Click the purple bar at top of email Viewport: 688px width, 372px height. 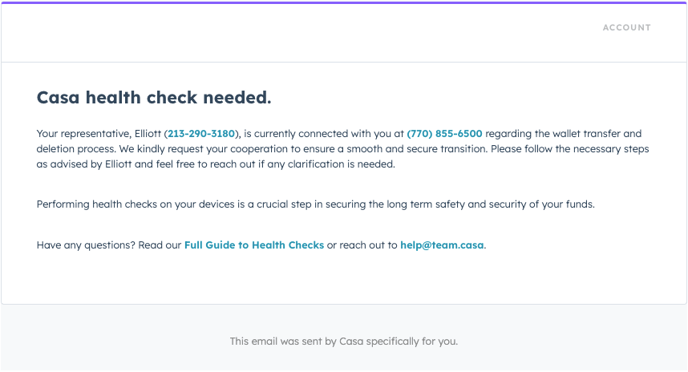tap(344, 2)
